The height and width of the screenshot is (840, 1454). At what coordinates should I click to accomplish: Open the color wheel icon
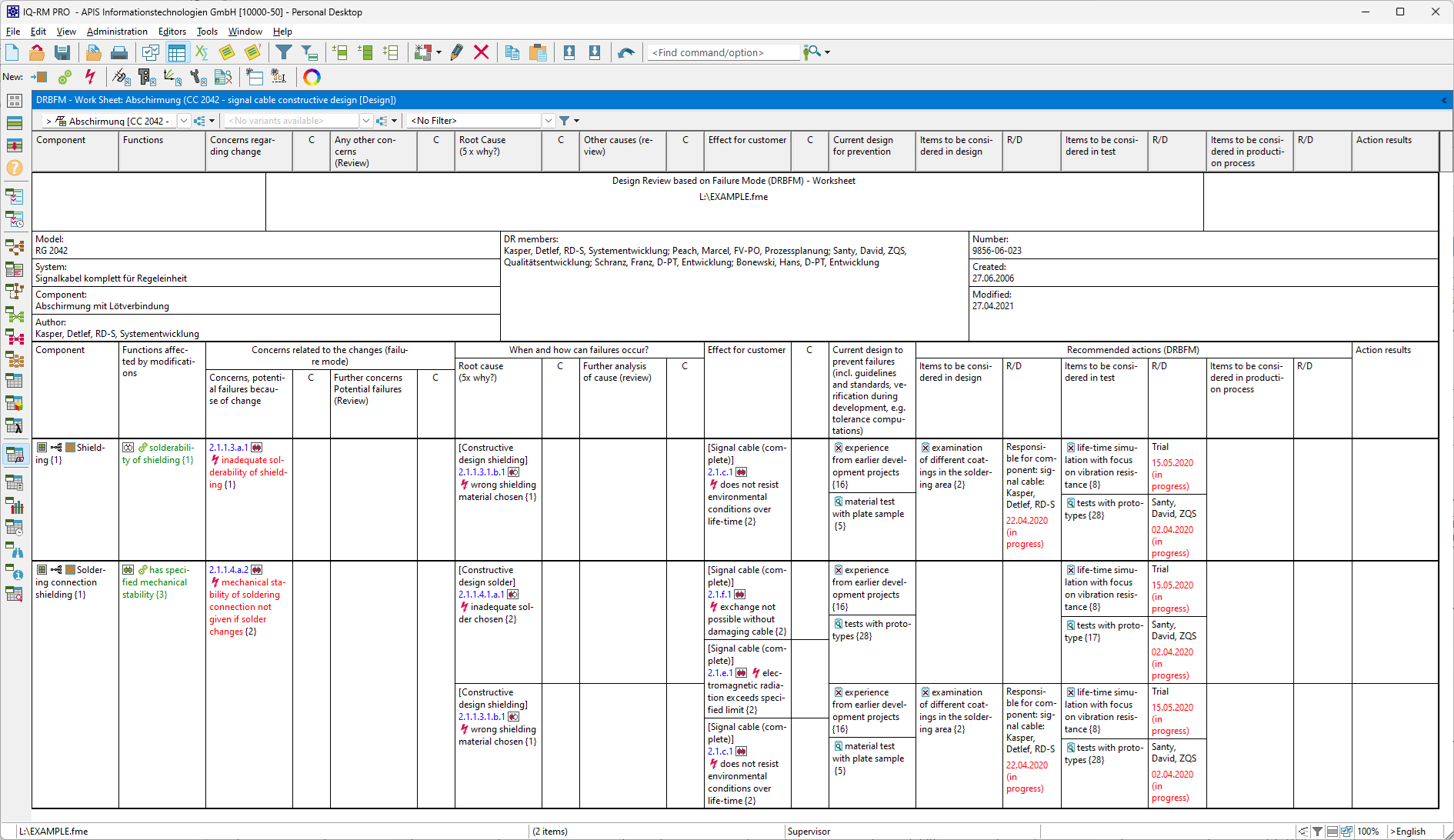(x=312, y=77)
